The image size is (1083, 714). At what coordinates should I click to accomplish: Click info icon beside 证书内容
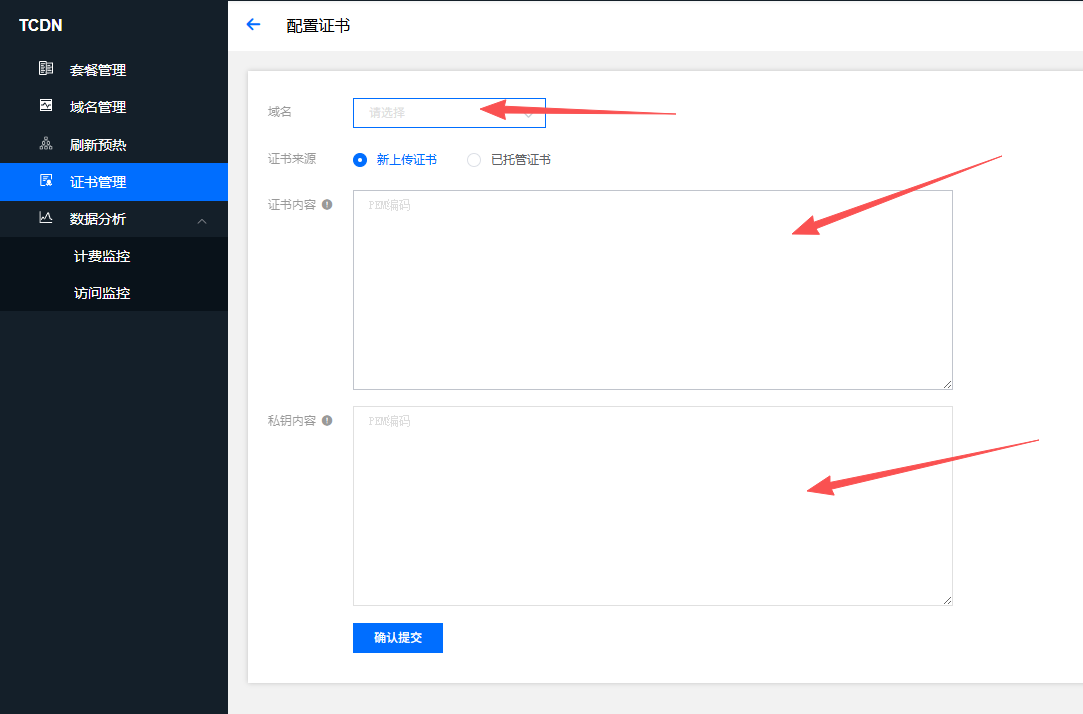click(327, 205)
